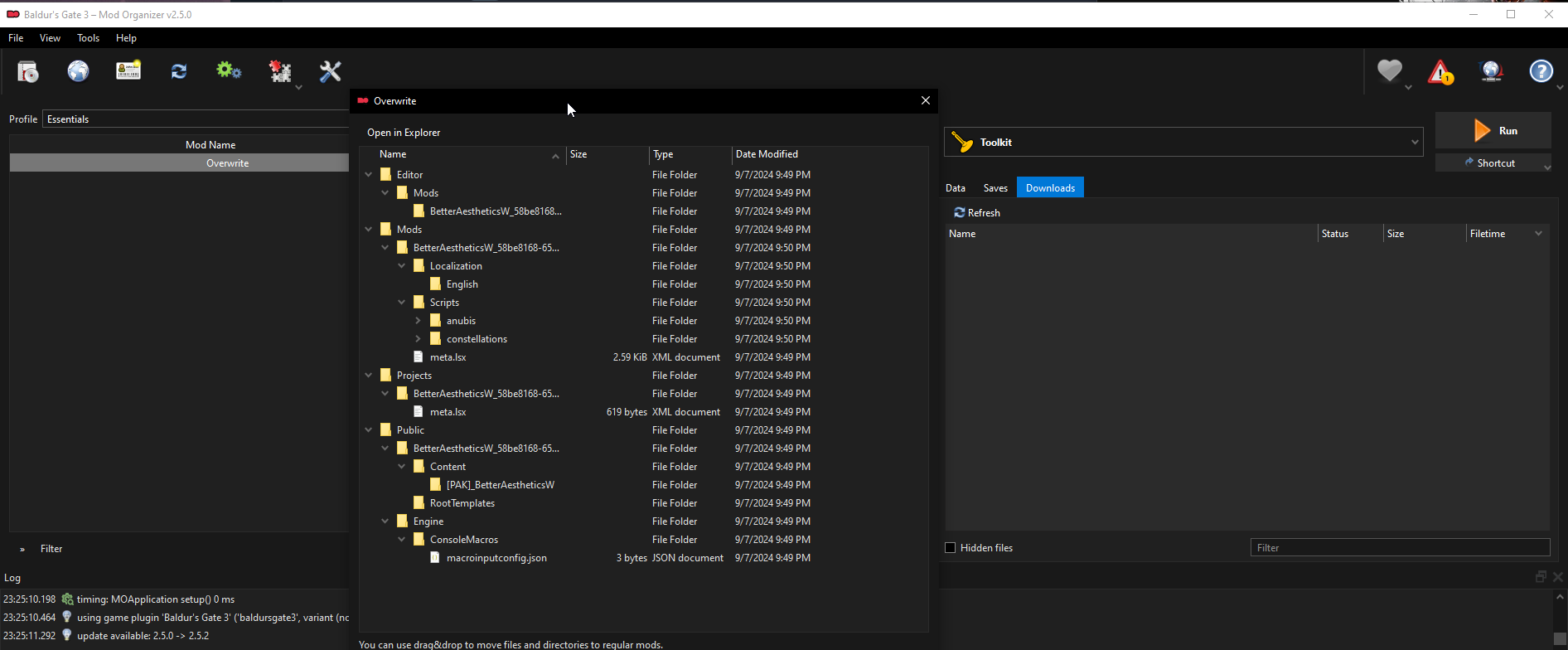Click Open in Explorer link
This screenshot has height=650, width=1568.
point(404,133)
